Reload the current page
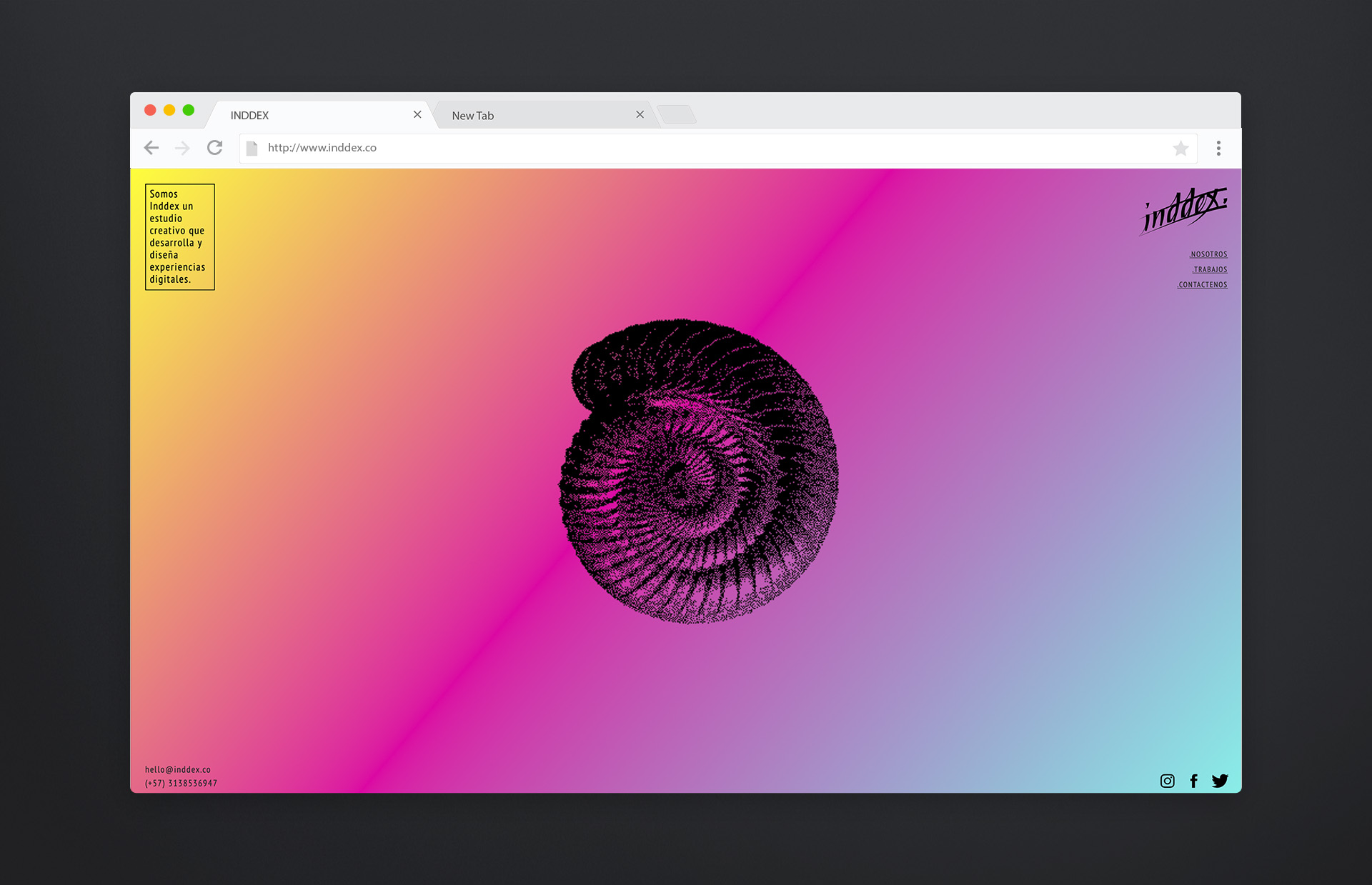 pyautogui.click(x=214, y=148)
